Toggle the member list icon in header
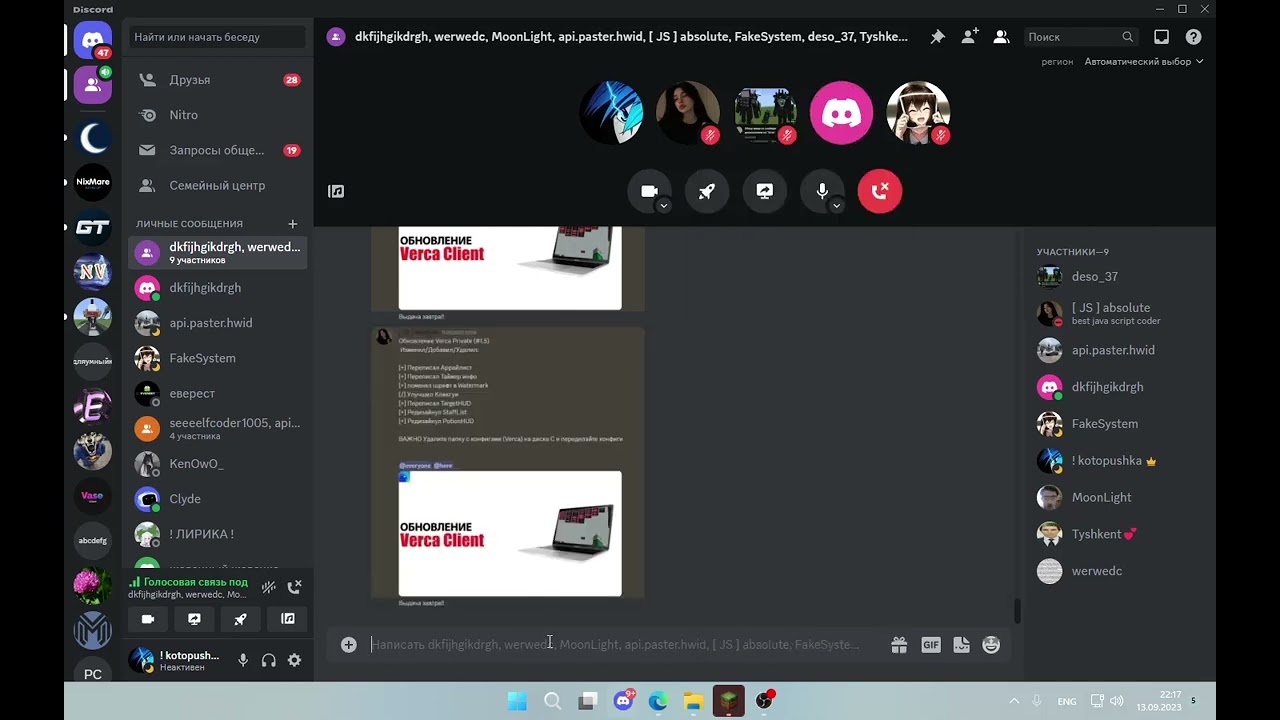Viewport: 1280px width, 720px height. pos(1001,37)
